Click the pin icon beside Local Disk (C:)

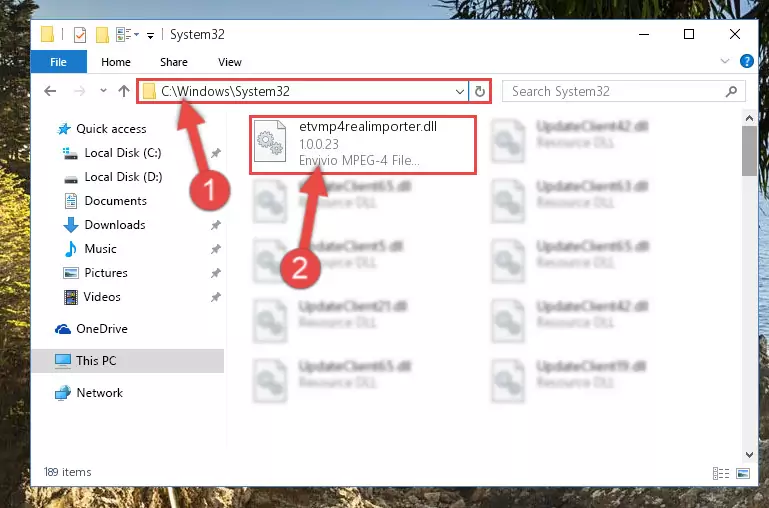[215, 153]
